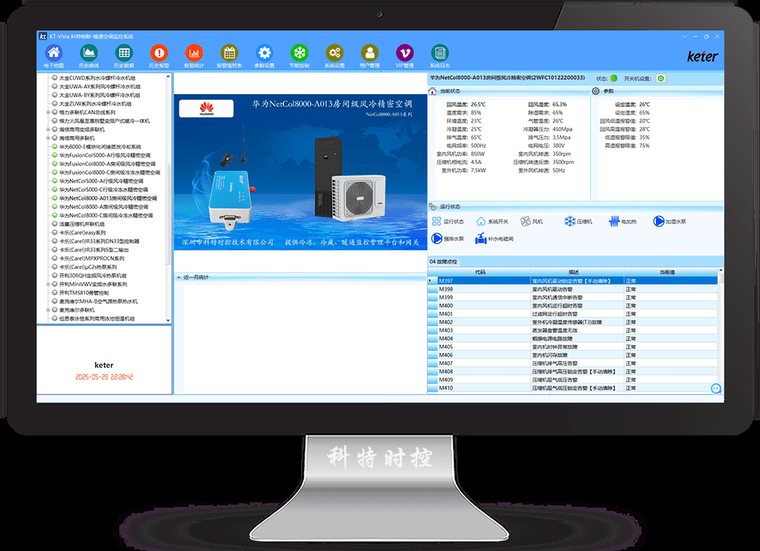Open the 用户管理 person icon
The image size is (760, 551).
pos(370,53)
